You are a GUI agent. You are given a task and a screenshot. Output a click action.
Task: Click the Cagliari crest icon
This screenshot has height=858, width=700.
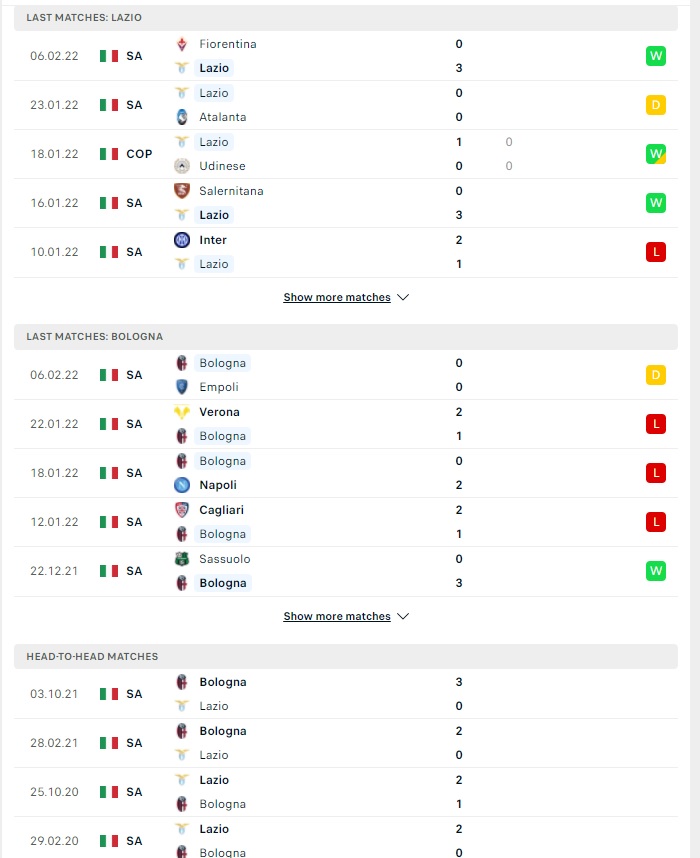click(182, 510)
